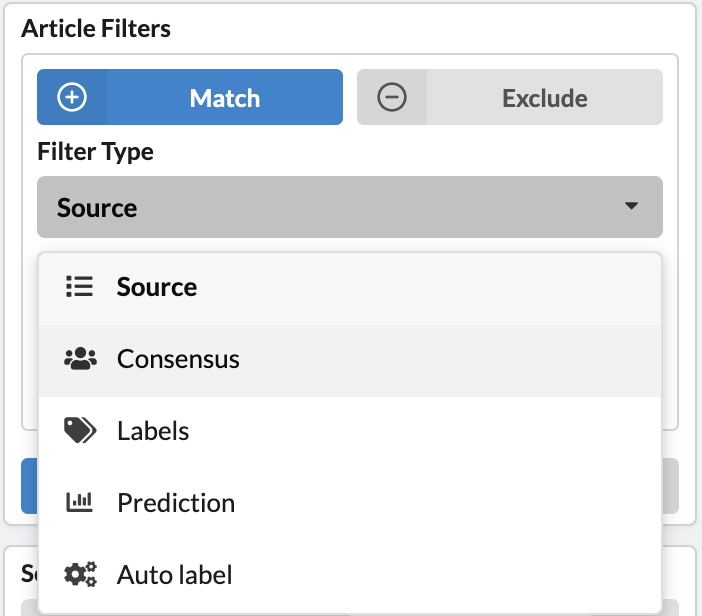Select the Labels filter type
Image resolution: width=702 pixels, height=616 pixels.
coord(350,432)
